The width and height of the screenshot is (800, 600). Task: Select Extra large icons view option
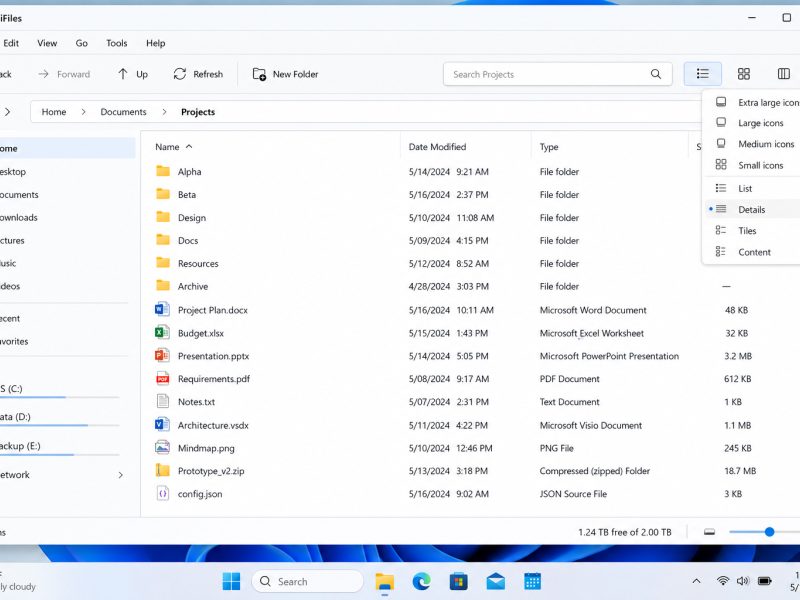(768, 103)
